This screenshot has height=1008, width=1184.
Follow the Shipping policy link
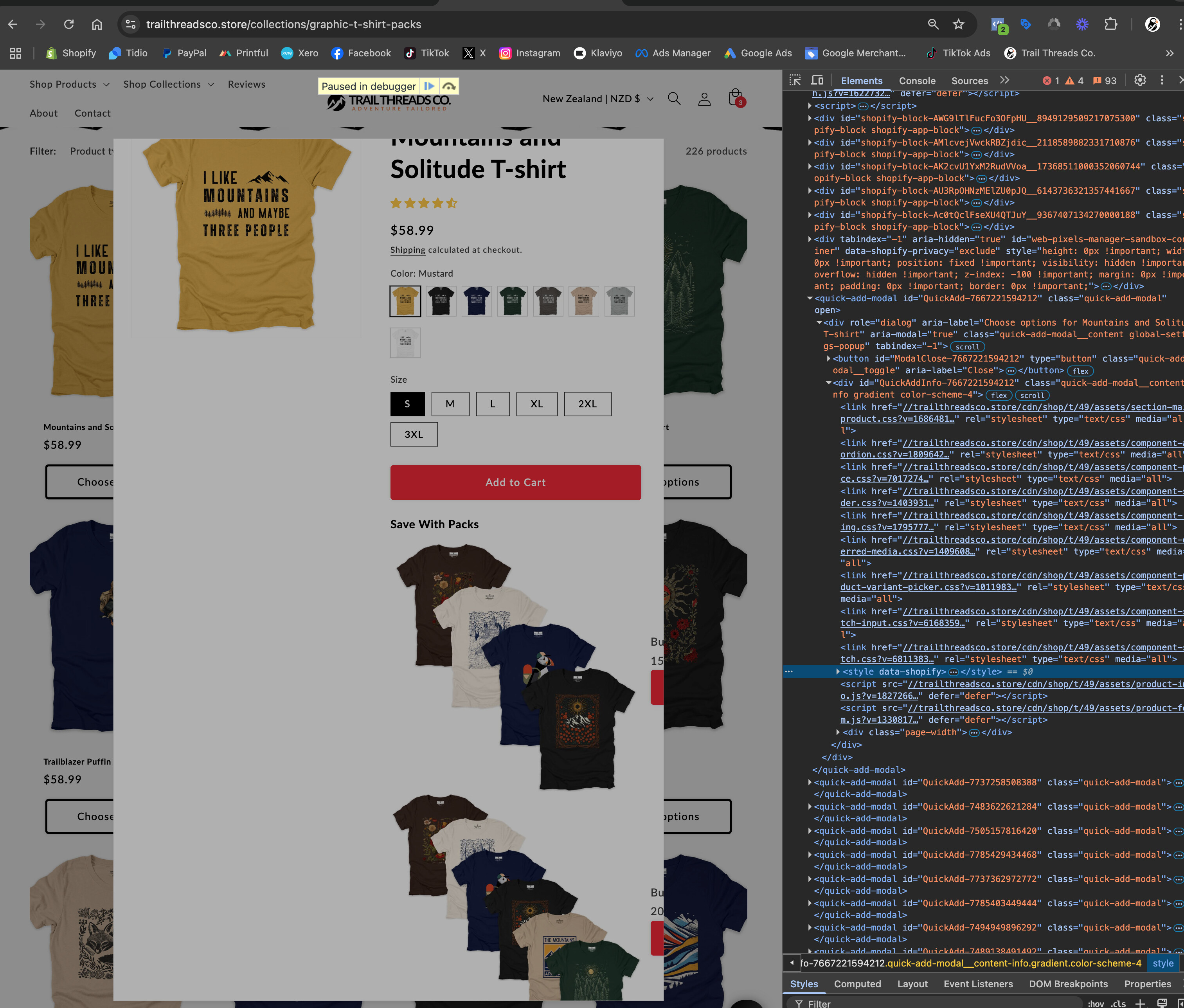pos(407,250)
